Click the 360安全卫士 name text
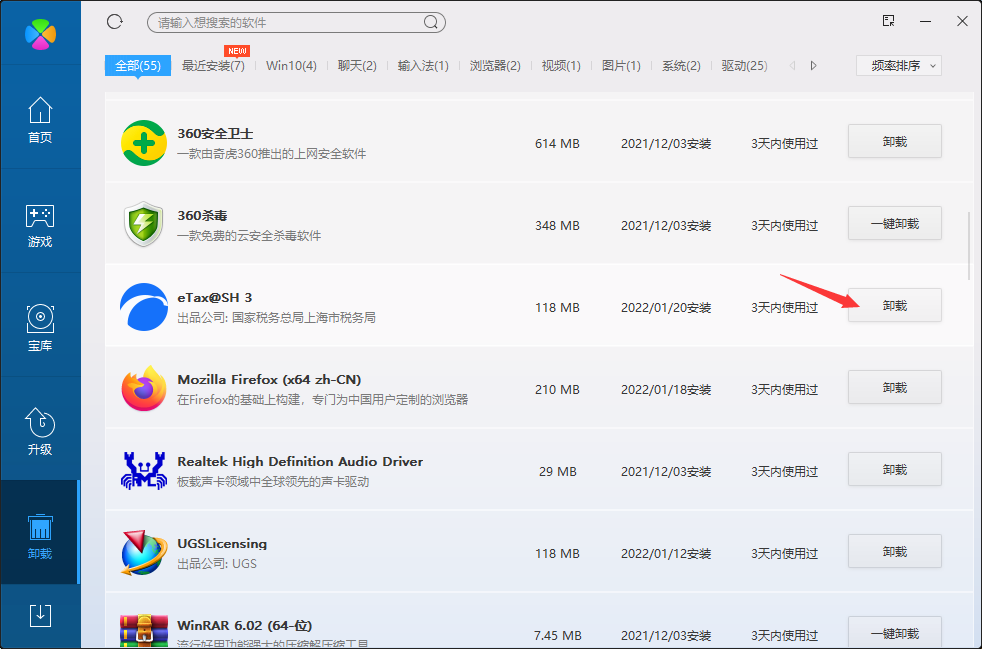The width and height of the screenshot is (982, 649). coord(215,133)
